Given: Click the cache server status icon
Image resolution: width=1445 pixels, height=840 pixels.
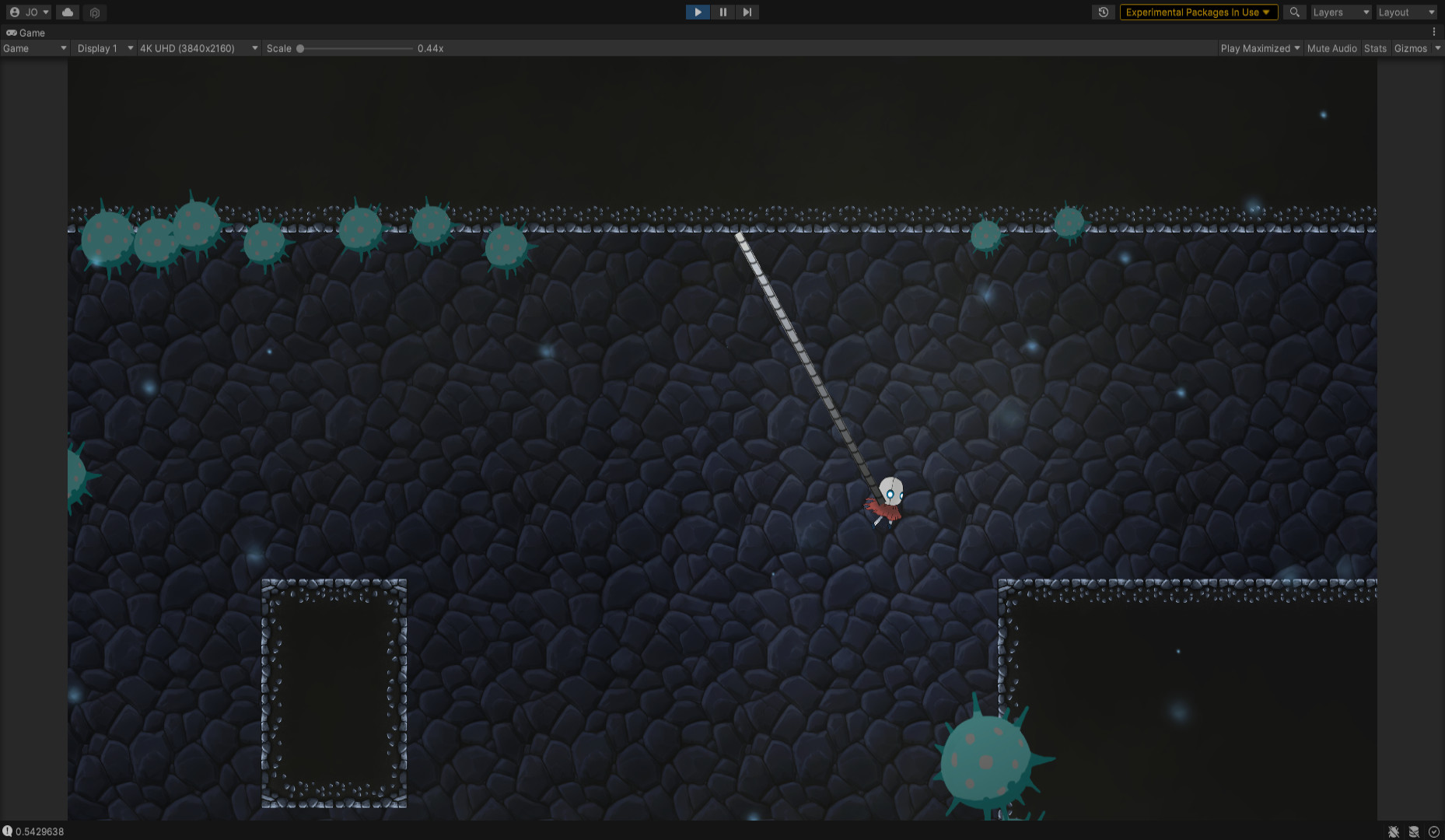Looking at the screenshot, I should click(1414, 831).
